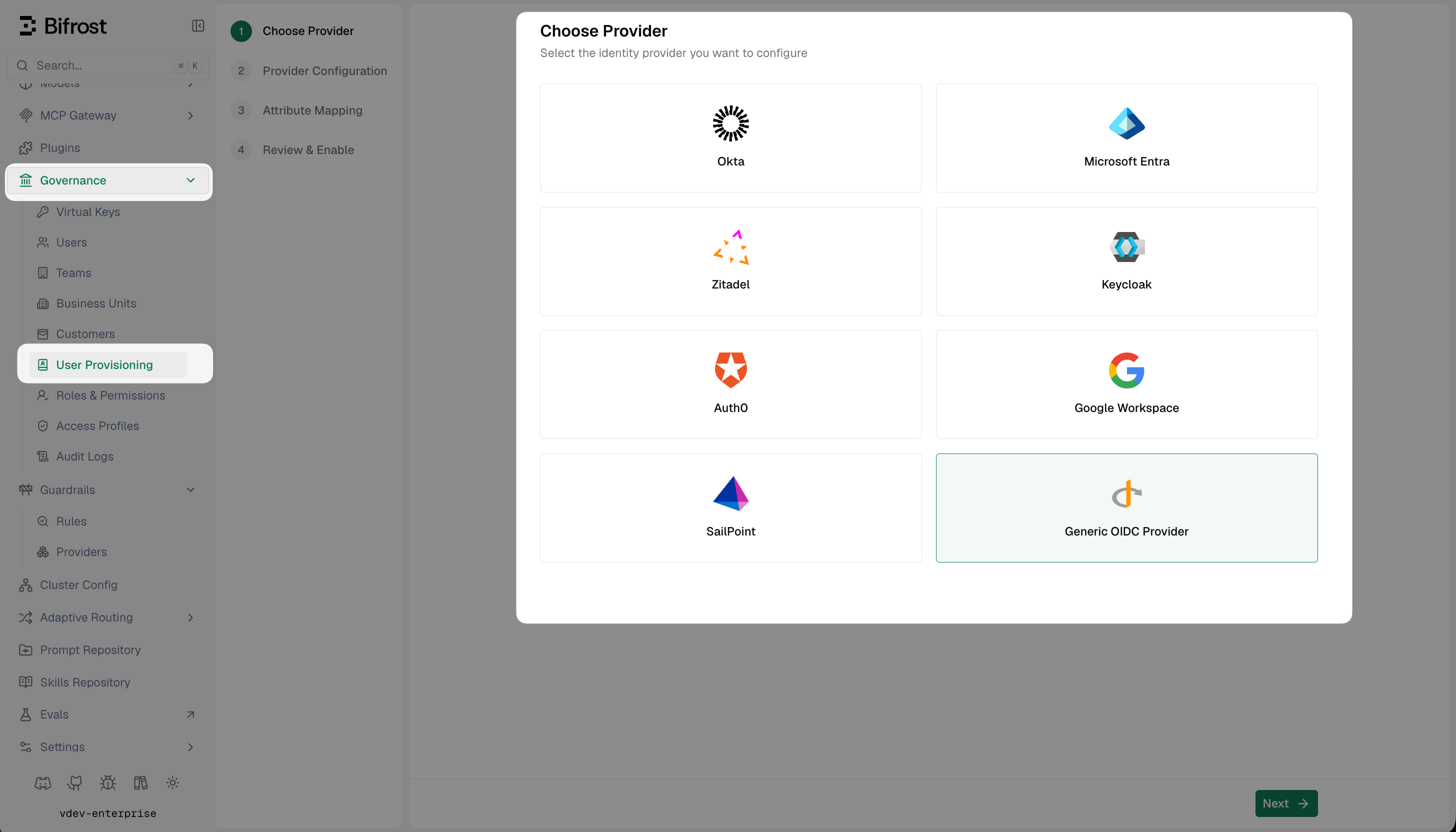Screen dimensions: 1456x832
Task: Open Evals flask icon
Action: [x=25, y=715]
